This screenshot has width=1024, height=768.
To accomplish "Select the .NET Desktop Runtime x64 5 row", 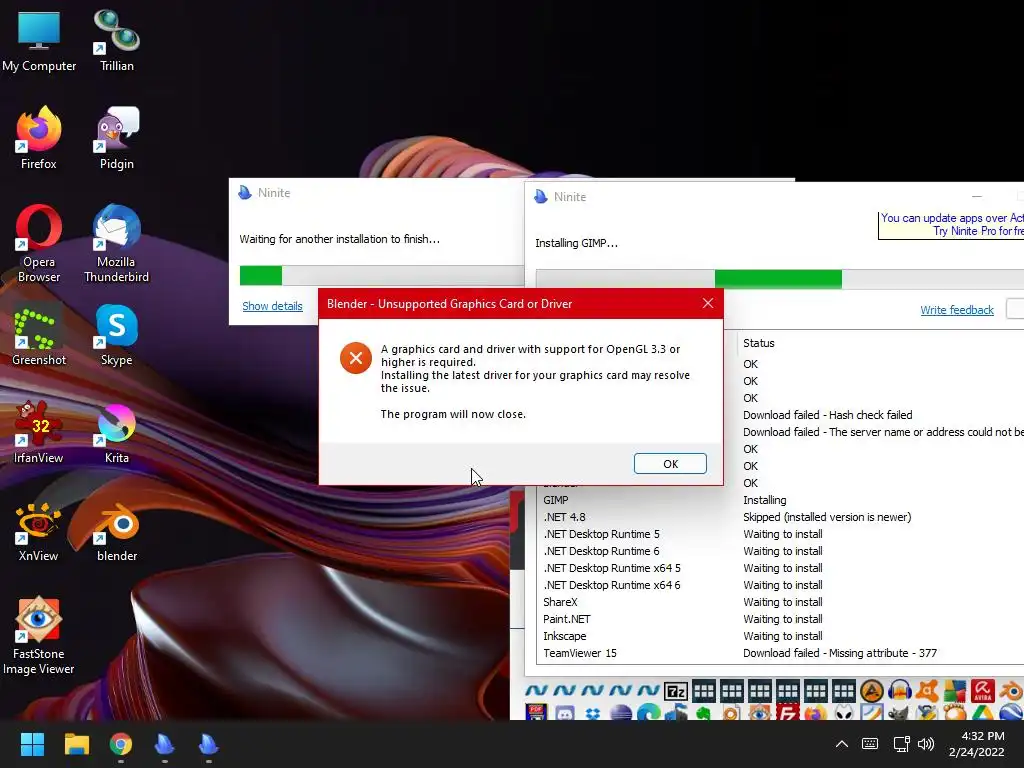I will click(780, 568).
